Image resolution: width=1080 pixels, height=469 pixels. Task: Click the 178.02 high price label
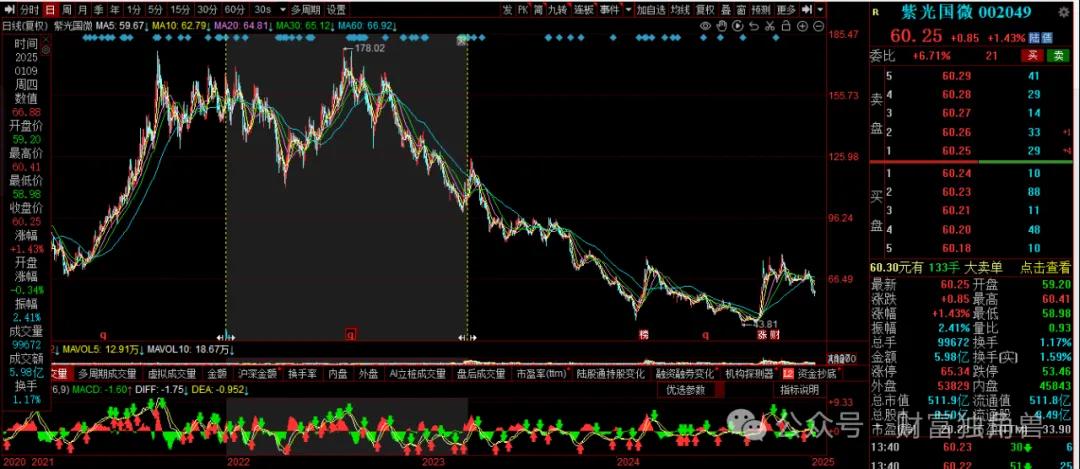371,48
